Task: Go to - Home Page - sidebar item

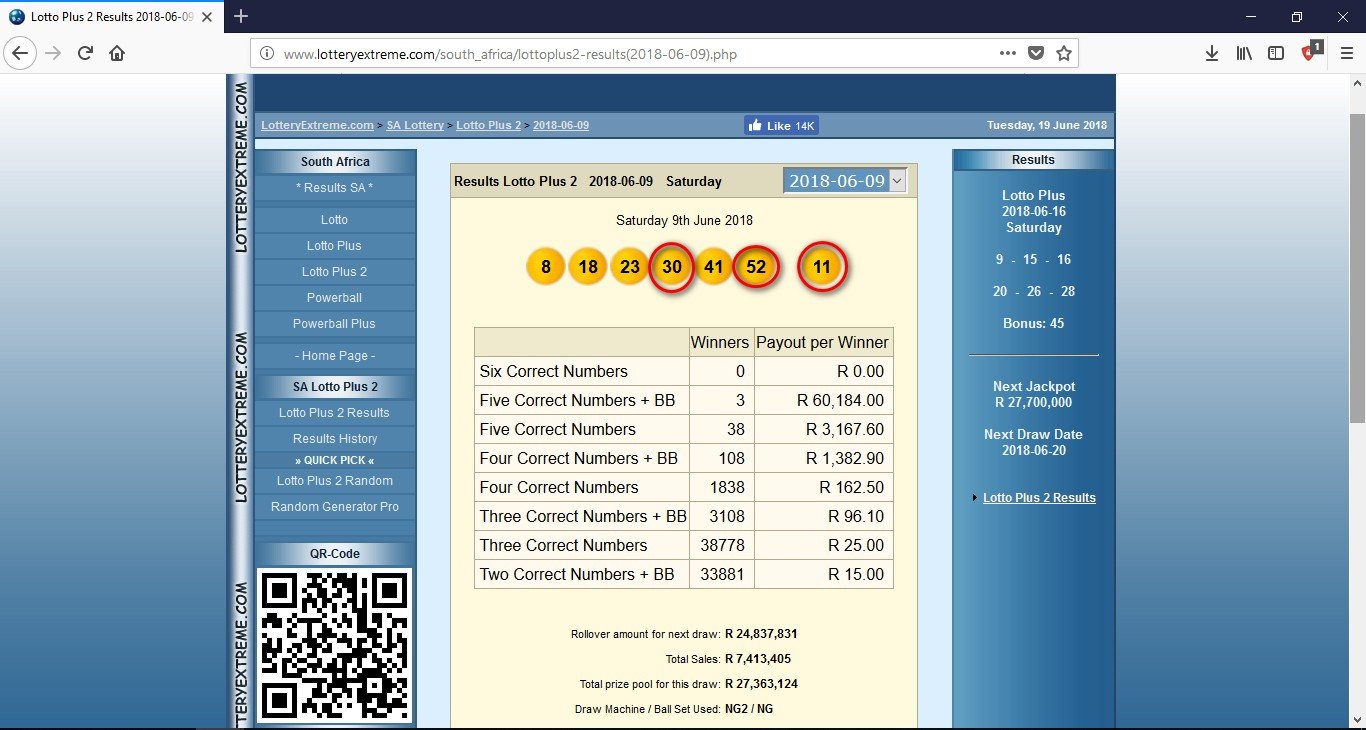Action: [335, 355]
